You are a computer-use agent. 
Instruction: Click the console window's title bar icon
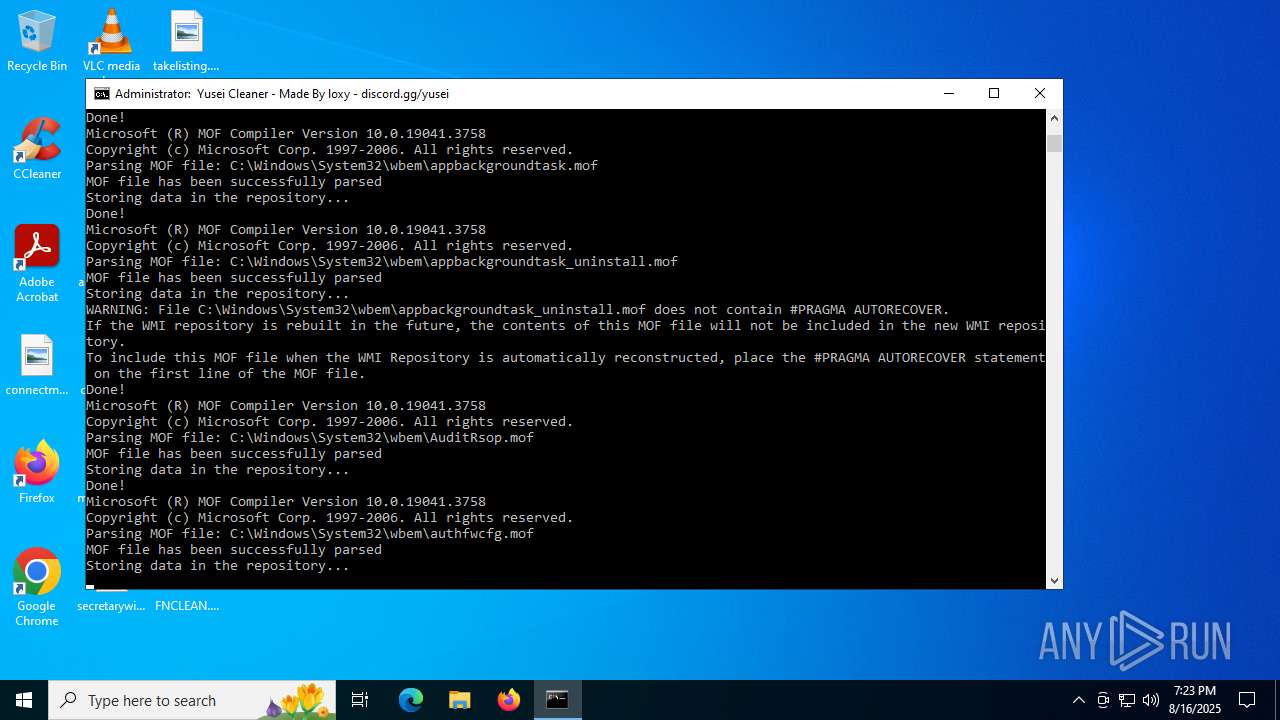102,93
